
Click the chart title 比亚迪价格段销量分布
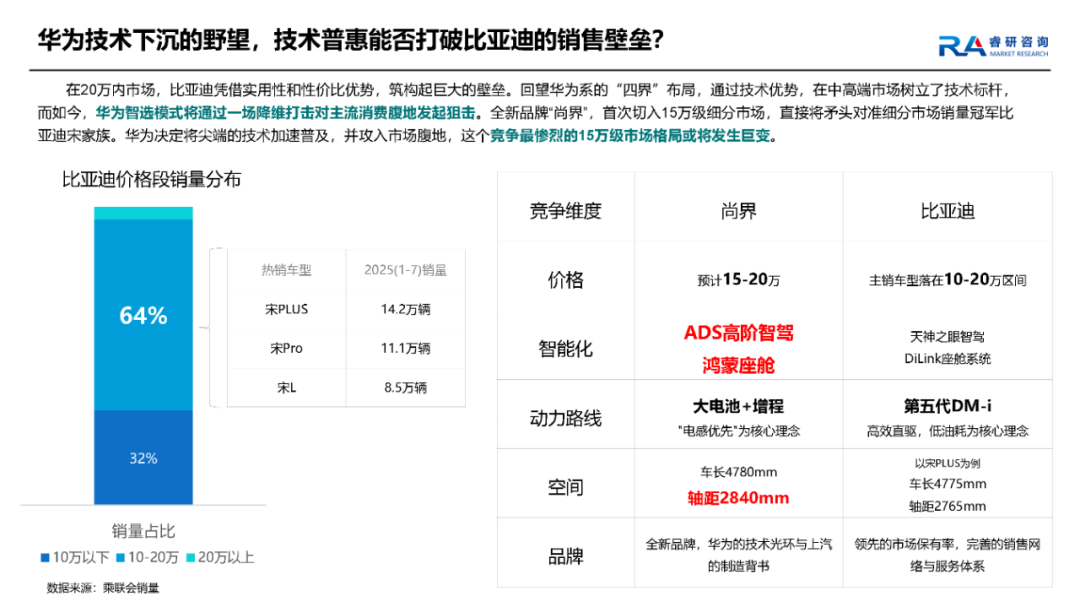click(x=152, y=180)
